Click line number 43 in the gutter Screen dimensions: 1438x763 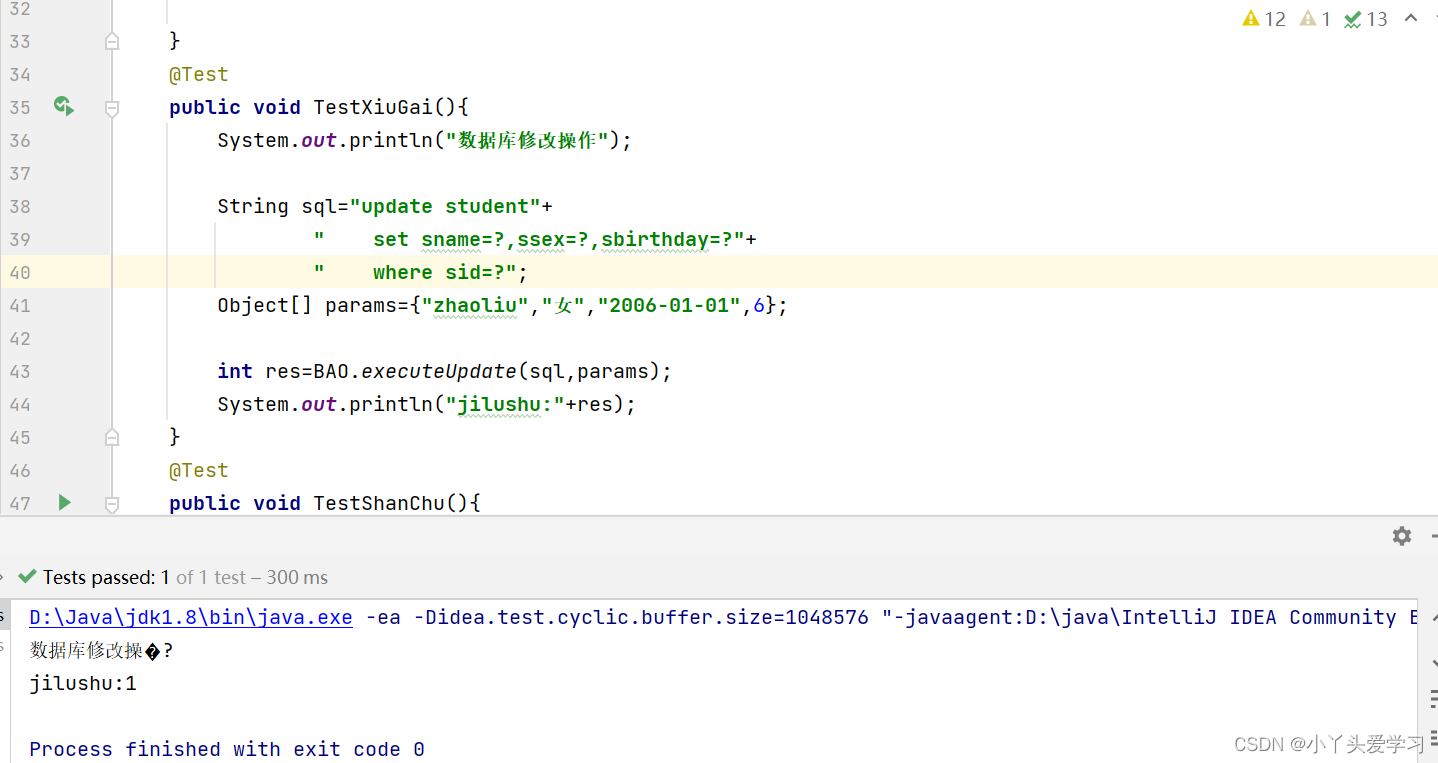(19, 371)
